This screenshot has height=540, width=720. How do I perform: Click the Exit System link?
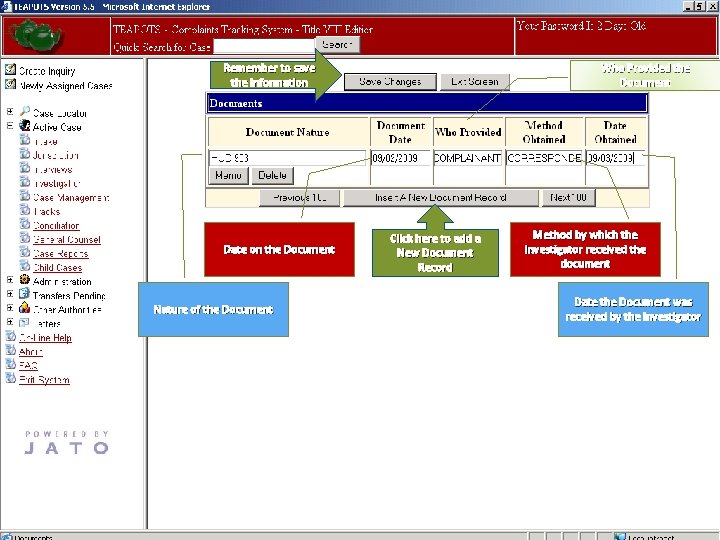click(x=45, y=380)
